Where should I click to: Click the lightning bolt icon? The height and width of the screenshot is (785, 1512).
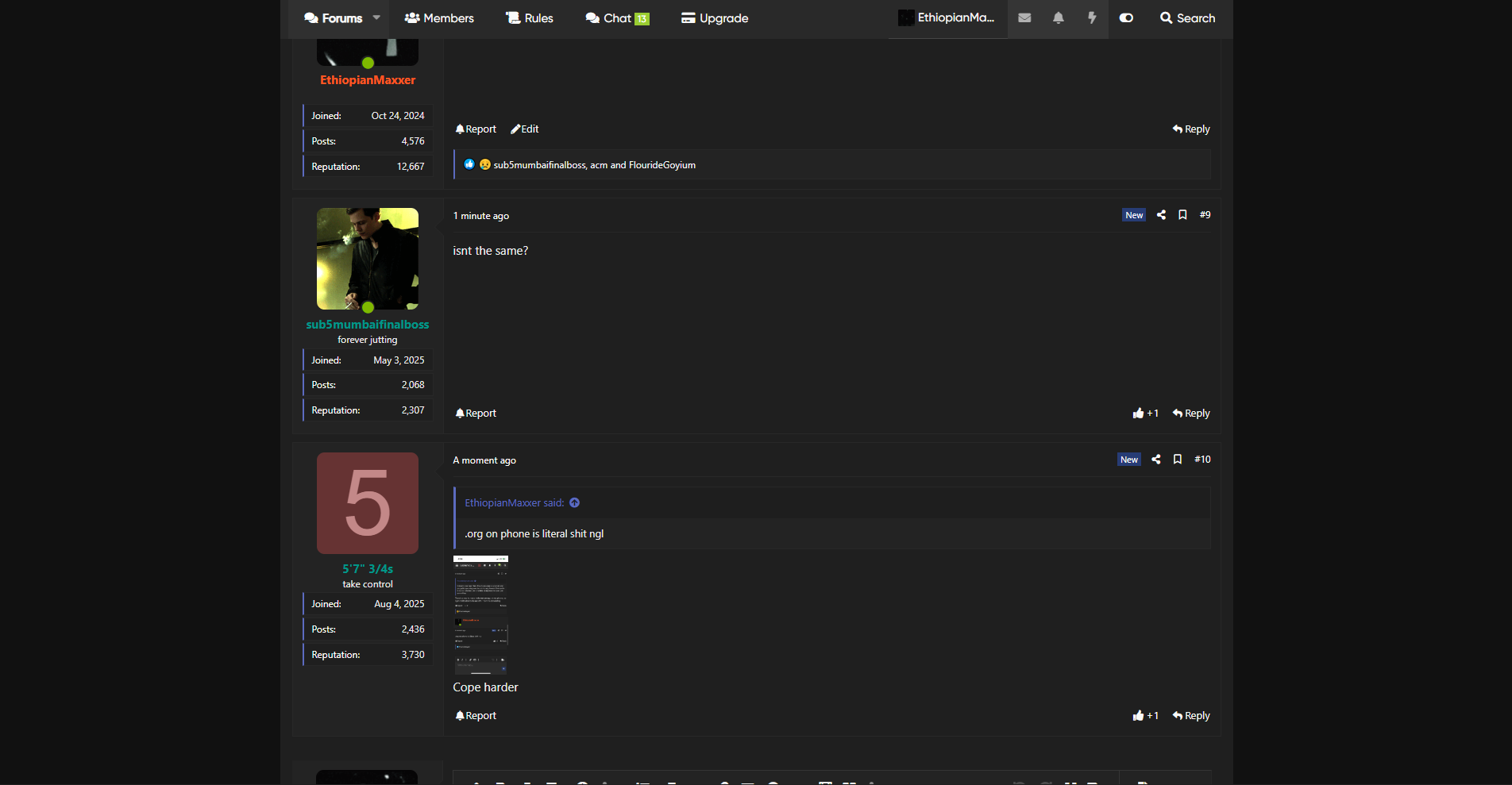[x=1092, y=18]
